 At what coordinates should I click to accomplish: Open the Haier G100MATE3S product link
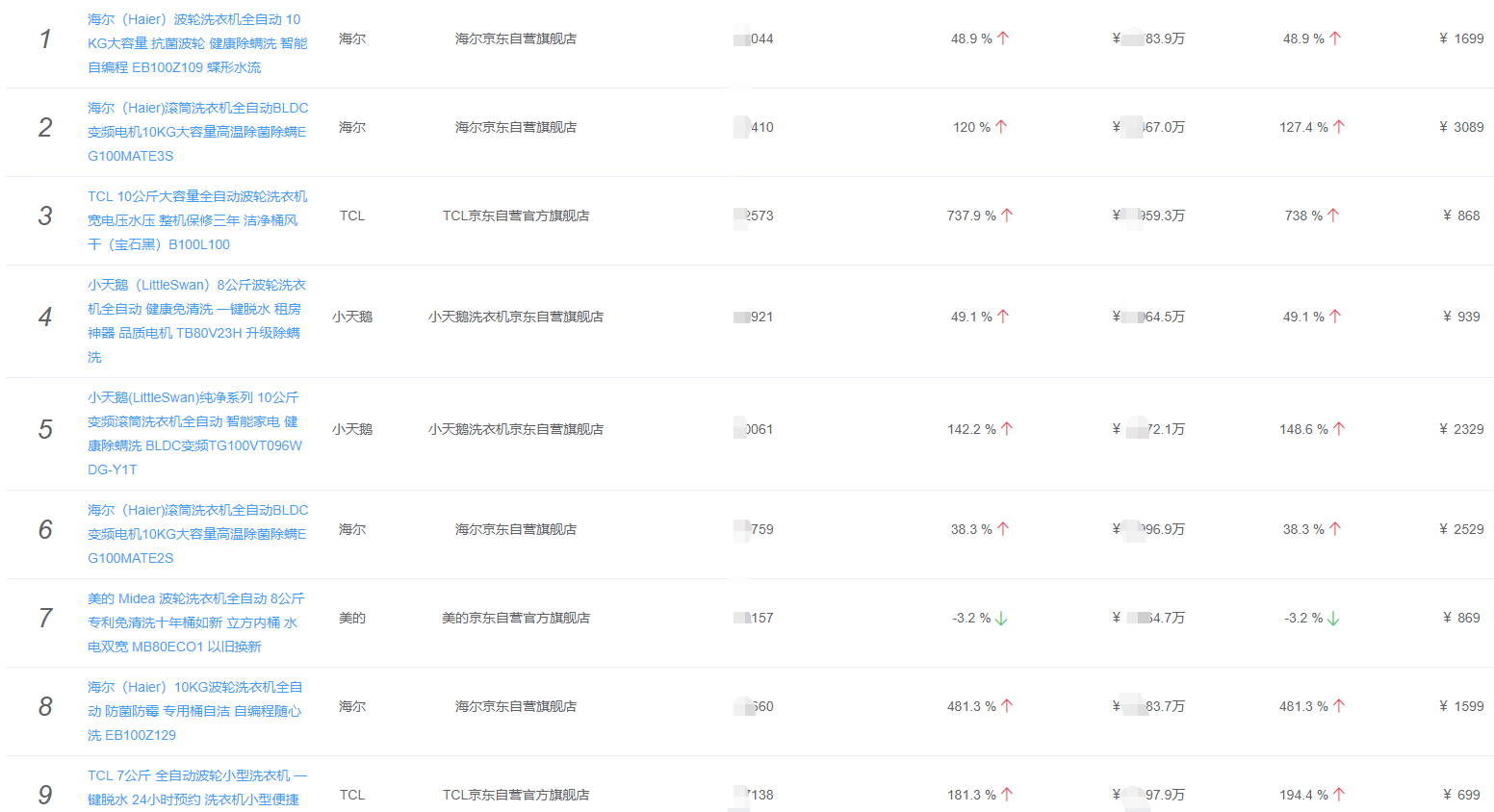pos(197,132)
